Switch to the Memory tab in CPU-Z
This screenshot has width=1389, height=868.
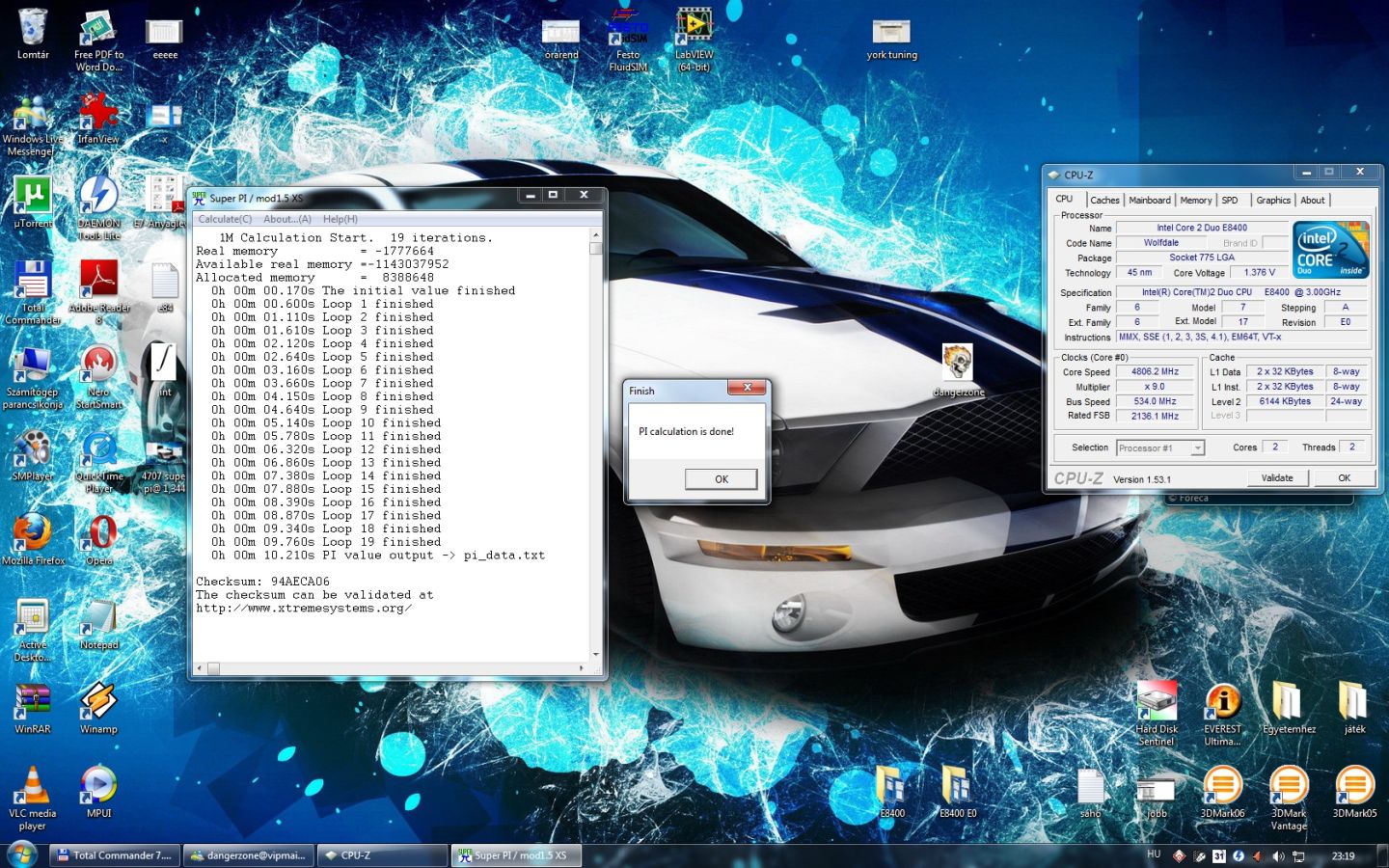(1195, 201)
